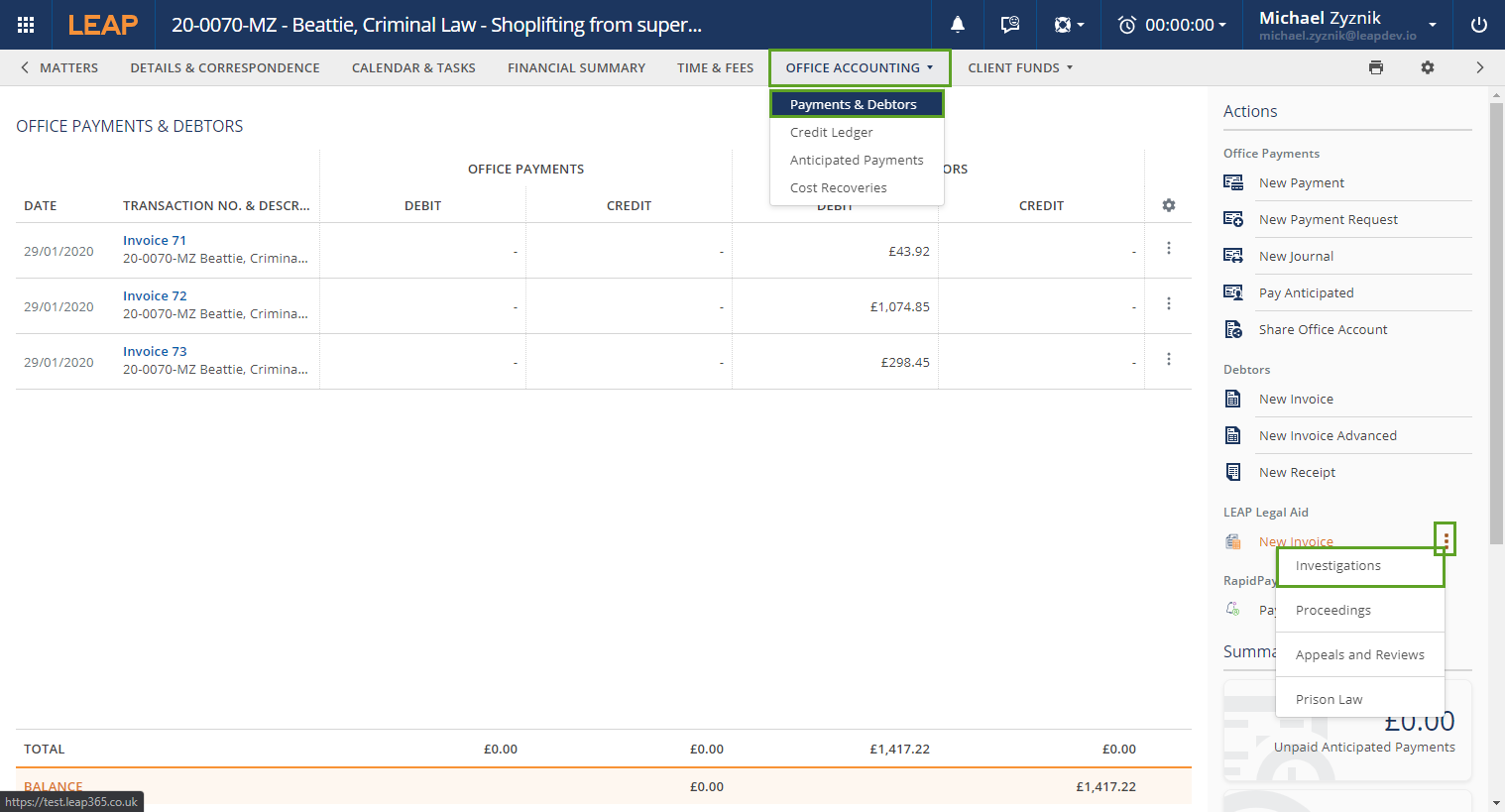Select Credit Ledger from the menu
Image resolution: width=1505 pixels, height=812 pixels.
831,132
